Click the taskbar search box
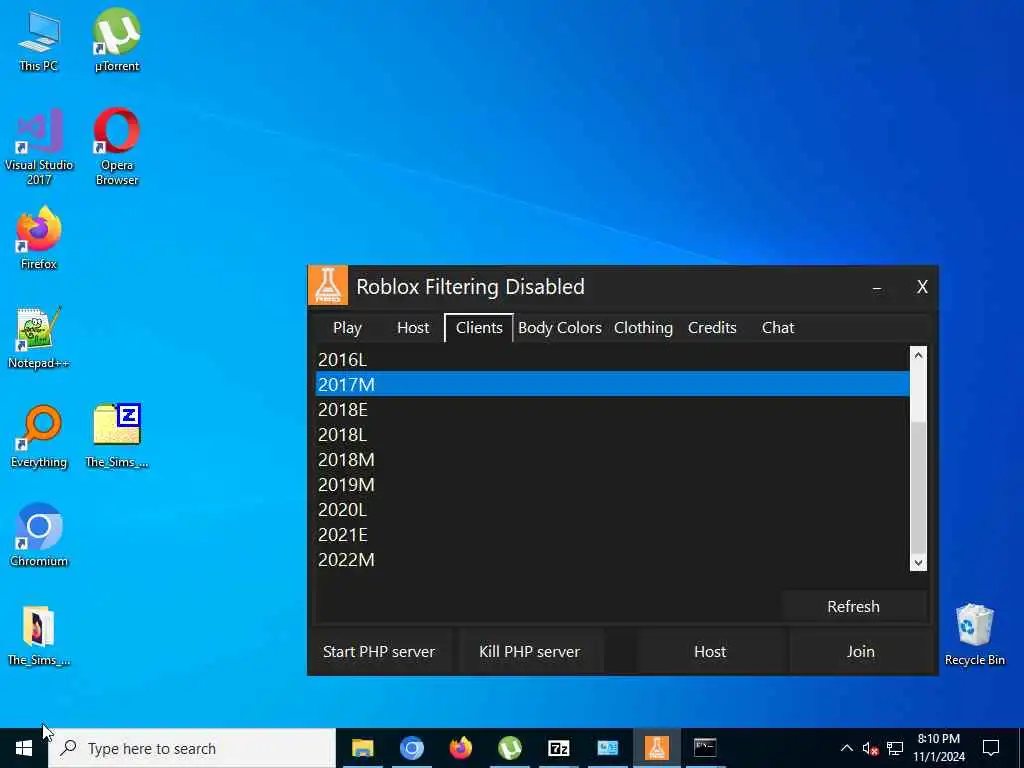The height and width of the screenshot is (768, 1024). 192,748
